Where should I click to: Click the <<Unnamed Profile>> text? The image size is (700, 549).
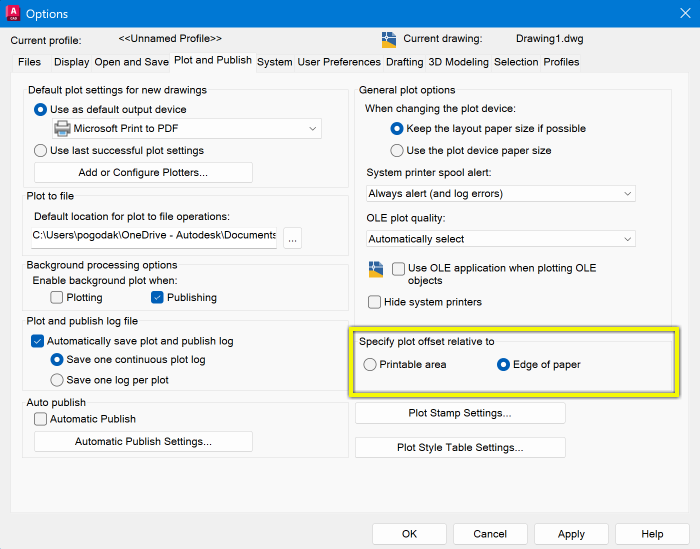(x=170, y=39)
